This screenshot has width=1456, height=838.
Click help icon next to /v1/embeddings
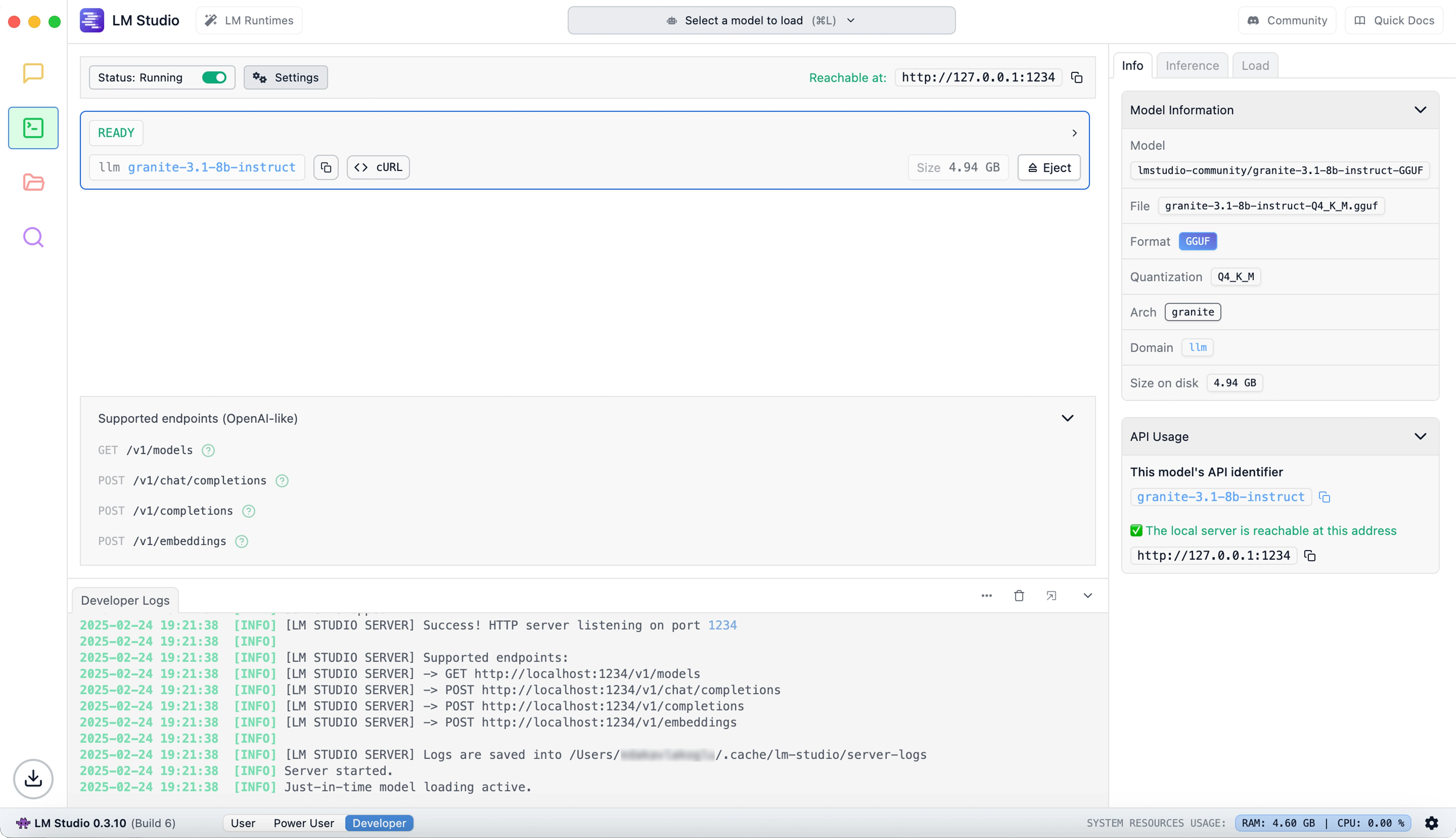242,541
